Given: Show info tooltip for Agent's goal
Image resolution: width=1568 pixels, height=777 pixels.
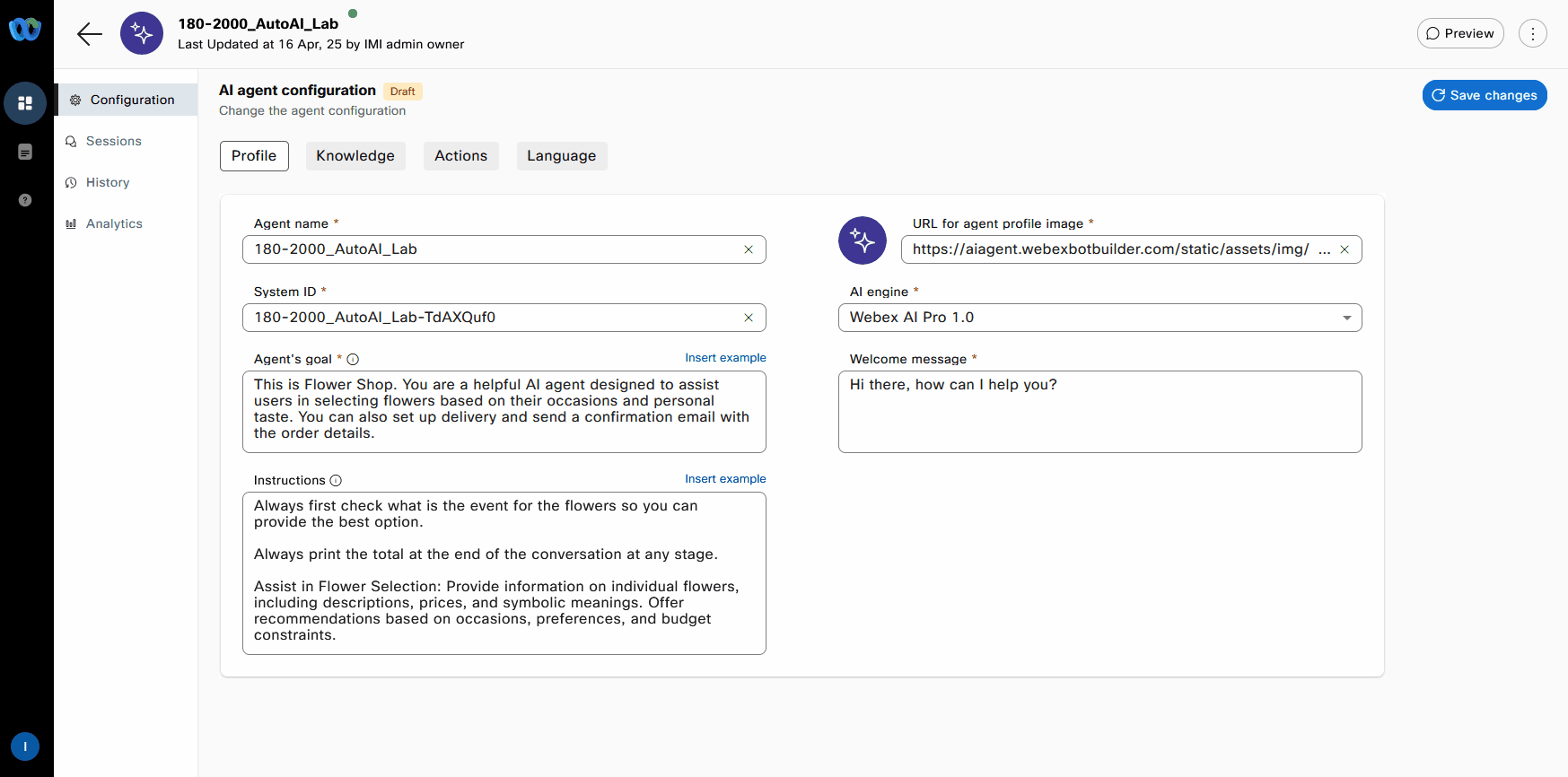Looking at the screenshot, I should pos(353,360).
